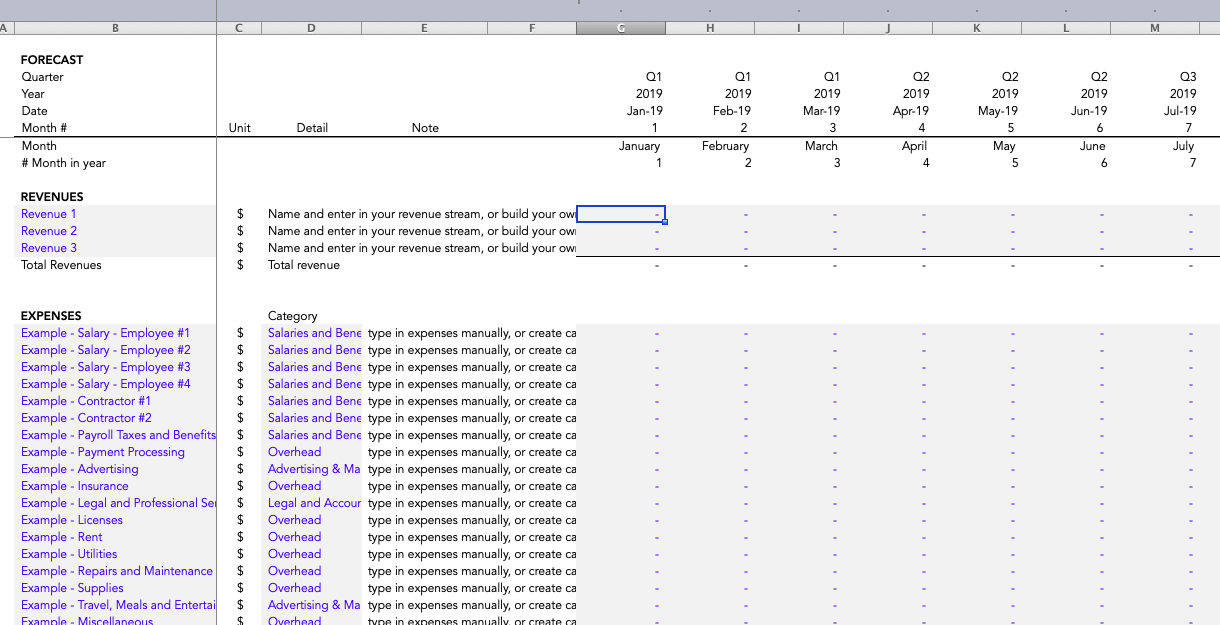Select column M header

(1155, 28)
